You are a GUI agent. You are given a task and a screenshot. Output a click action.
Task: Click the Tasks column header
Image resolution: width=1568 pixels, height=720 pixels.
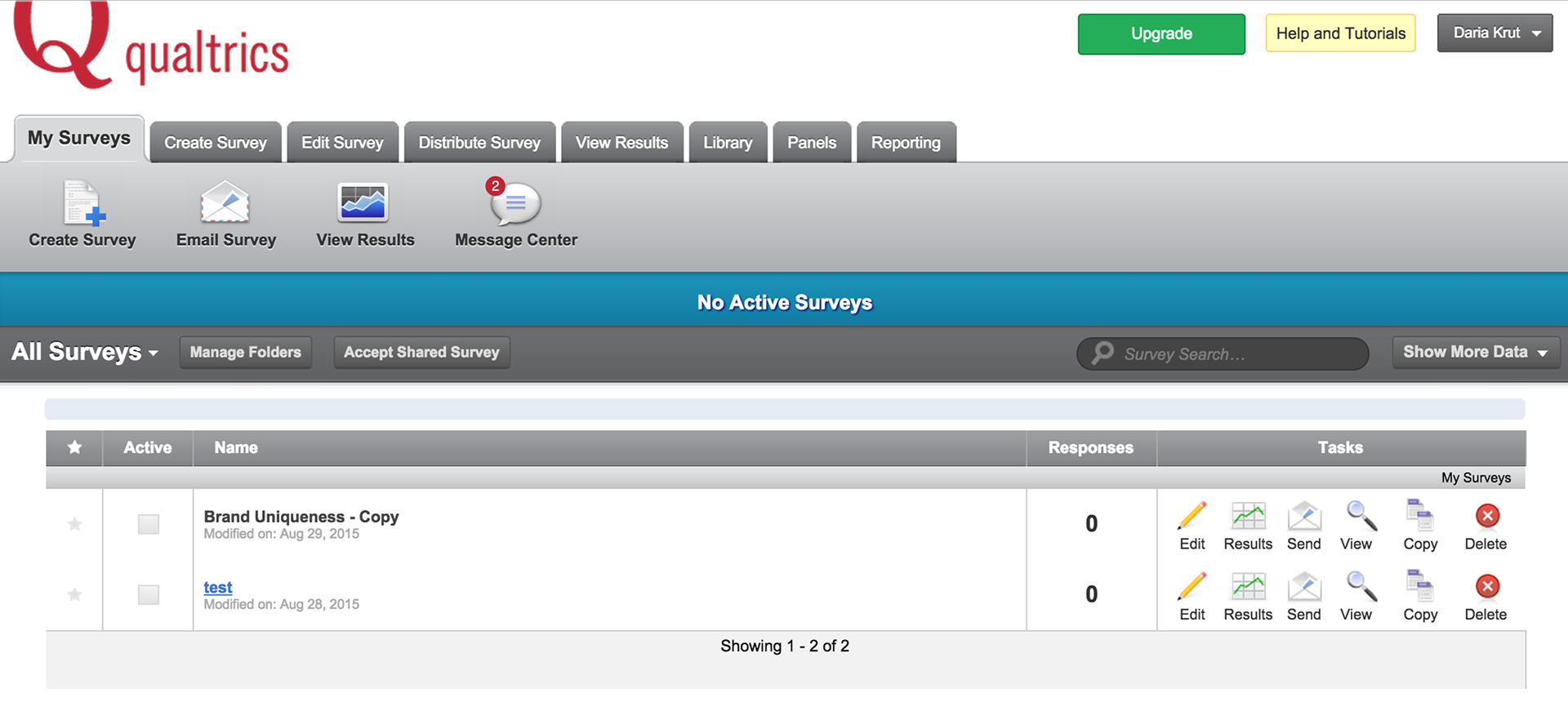click(x=1340, y=447)
